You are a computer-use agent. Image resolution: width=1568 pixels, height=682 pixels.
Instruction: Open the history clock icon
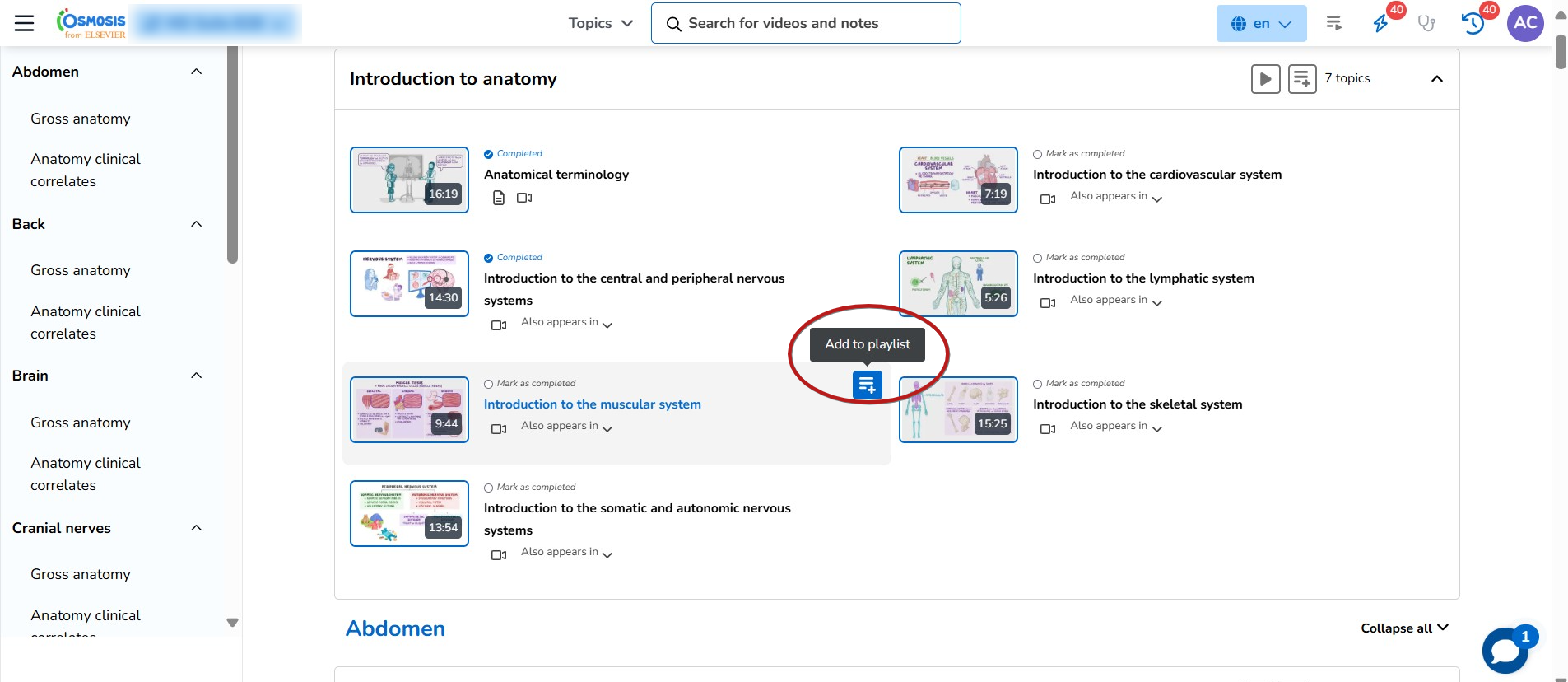point(1473,23)
